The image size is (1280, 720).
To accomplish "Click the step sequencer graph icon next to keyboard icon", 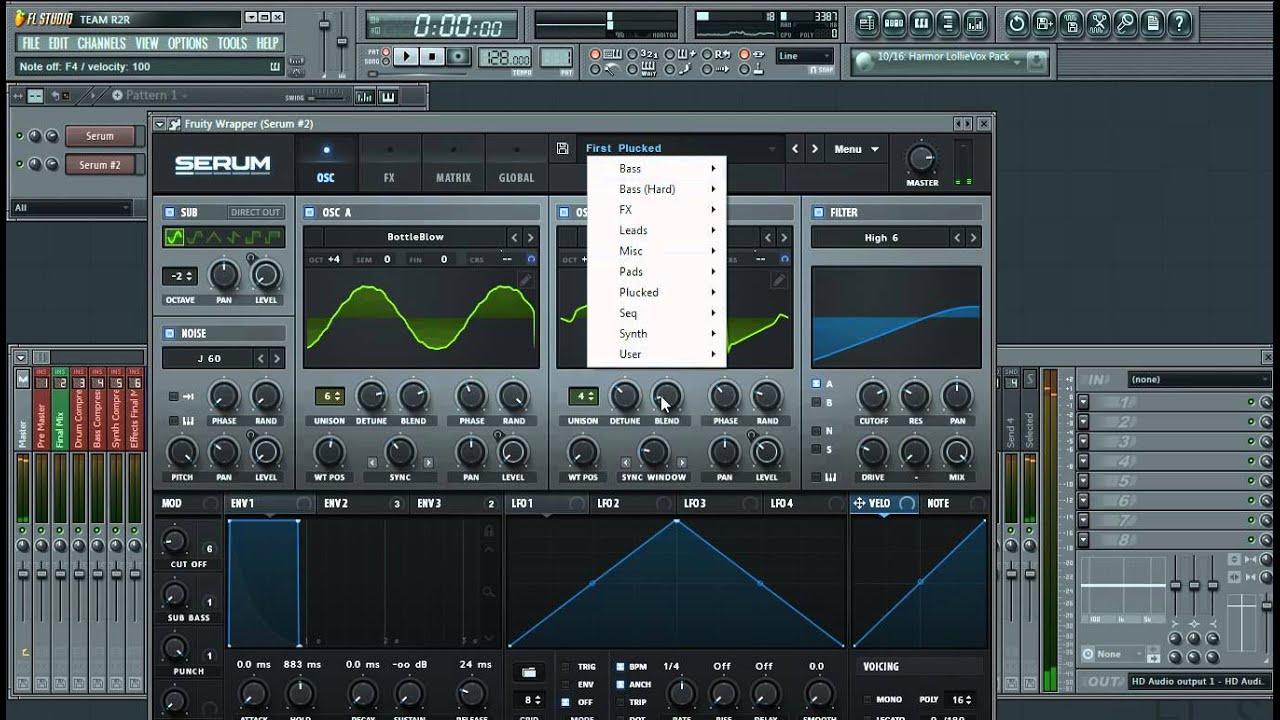I will [365, 97].
